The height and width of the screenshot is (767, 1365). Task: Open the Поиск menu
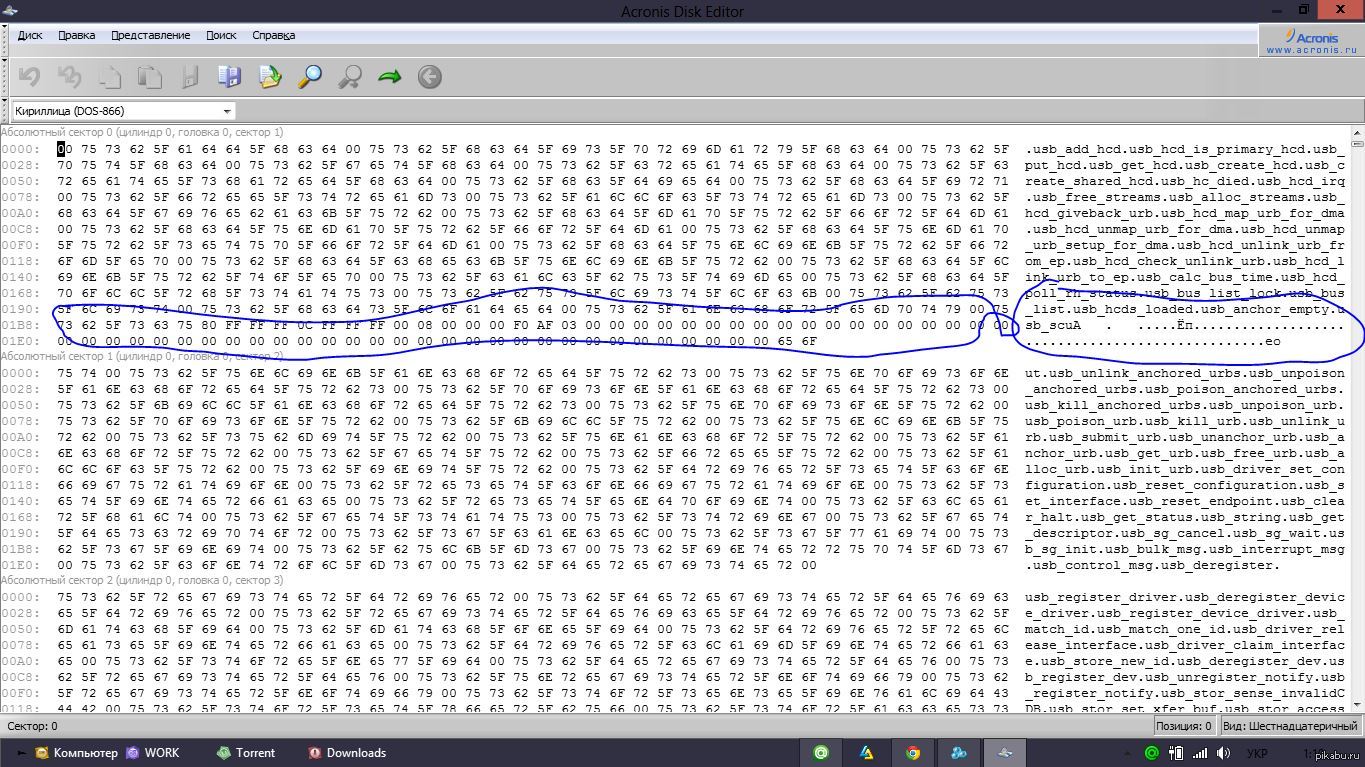(221, 35)
